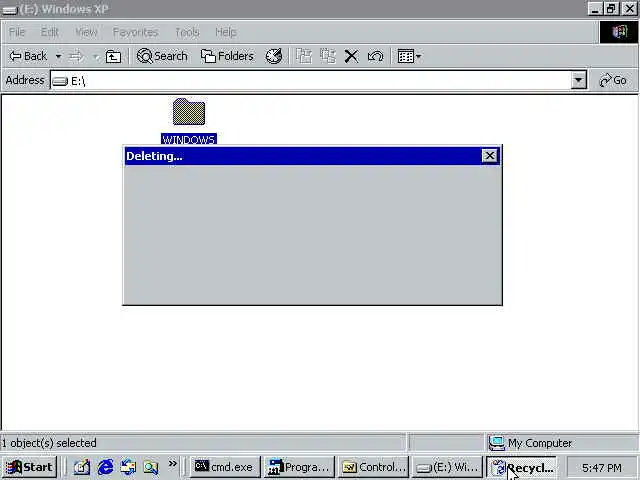Open the Tools menu

(187, 32)
